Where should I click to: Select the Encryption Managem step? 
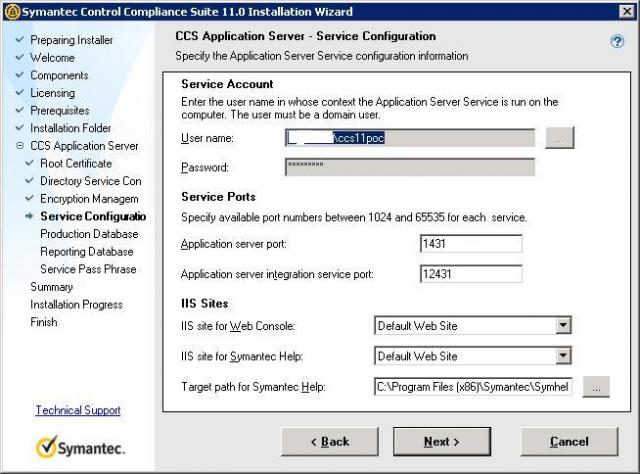[x=89, y=198]
